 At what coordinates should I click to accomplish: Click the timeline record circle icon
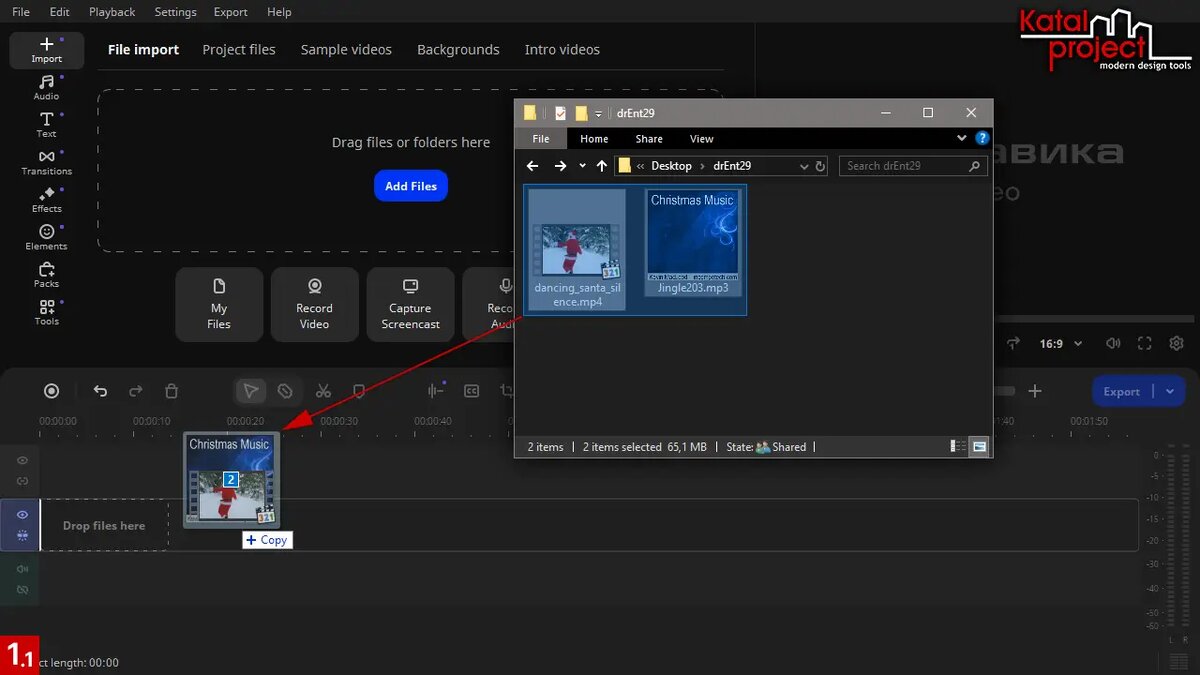[x=52, y=391]
